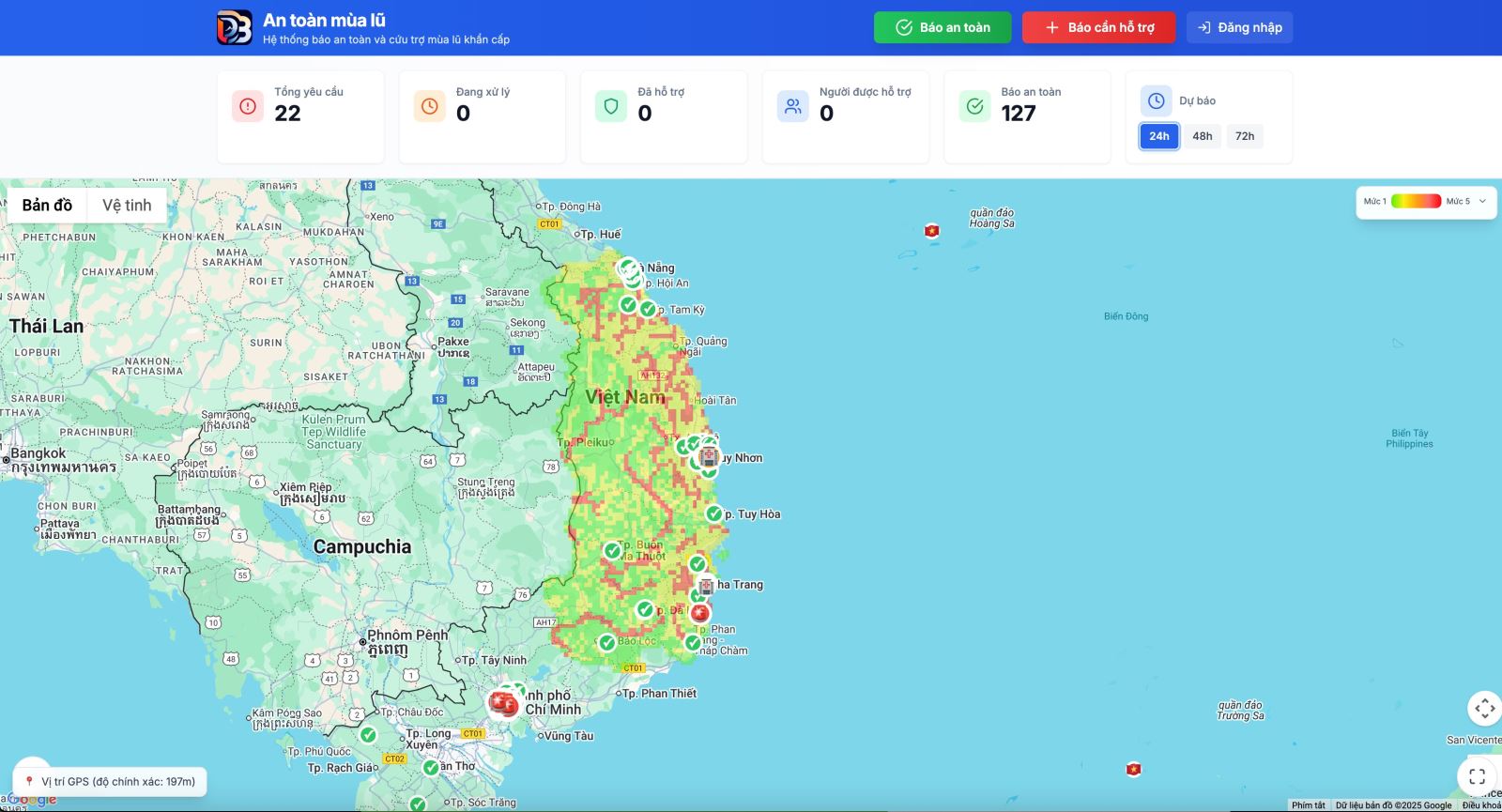Expand the Mức 1–Mức 5 legend chevron
Viewport: 1502px width, 812px height.
click(x=1482, y=201)
